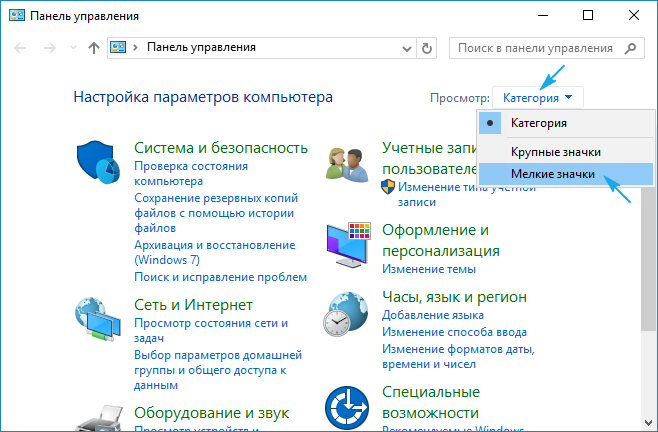Click Поиск и исправление проблем link
Image resolution: width=658 pixels, height=432 pixels.
click(x=220, y=277)
